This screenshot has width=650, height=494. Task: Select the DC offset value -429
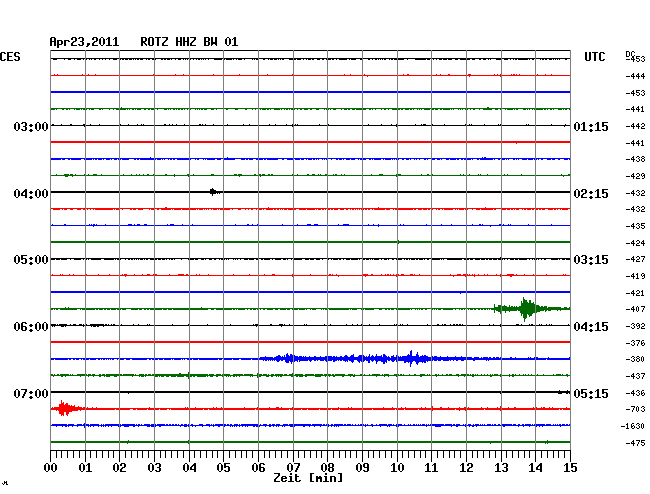[x=635, y=176]
